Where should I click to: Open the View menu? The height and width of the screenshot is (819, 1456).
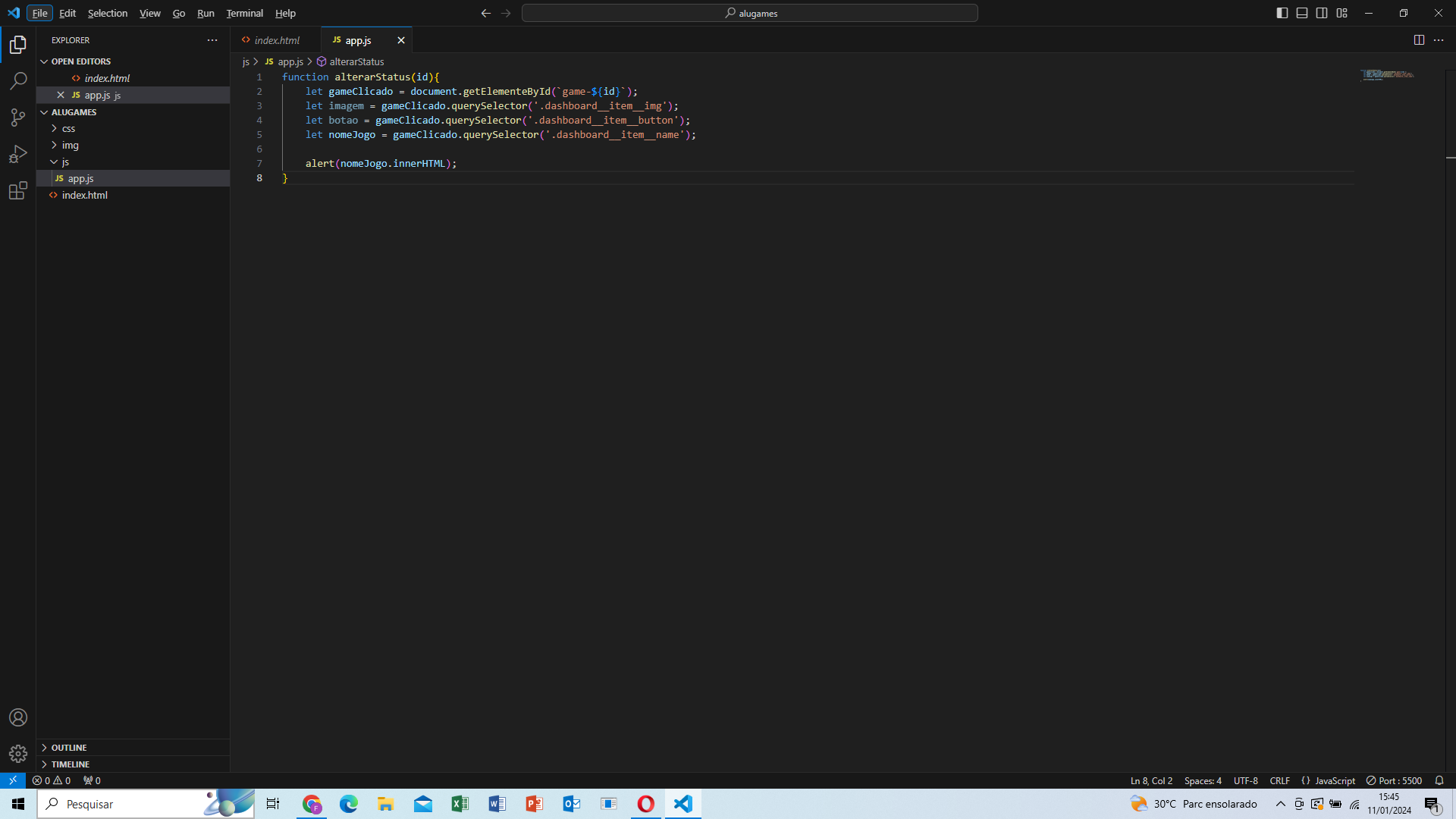point(150,13)
